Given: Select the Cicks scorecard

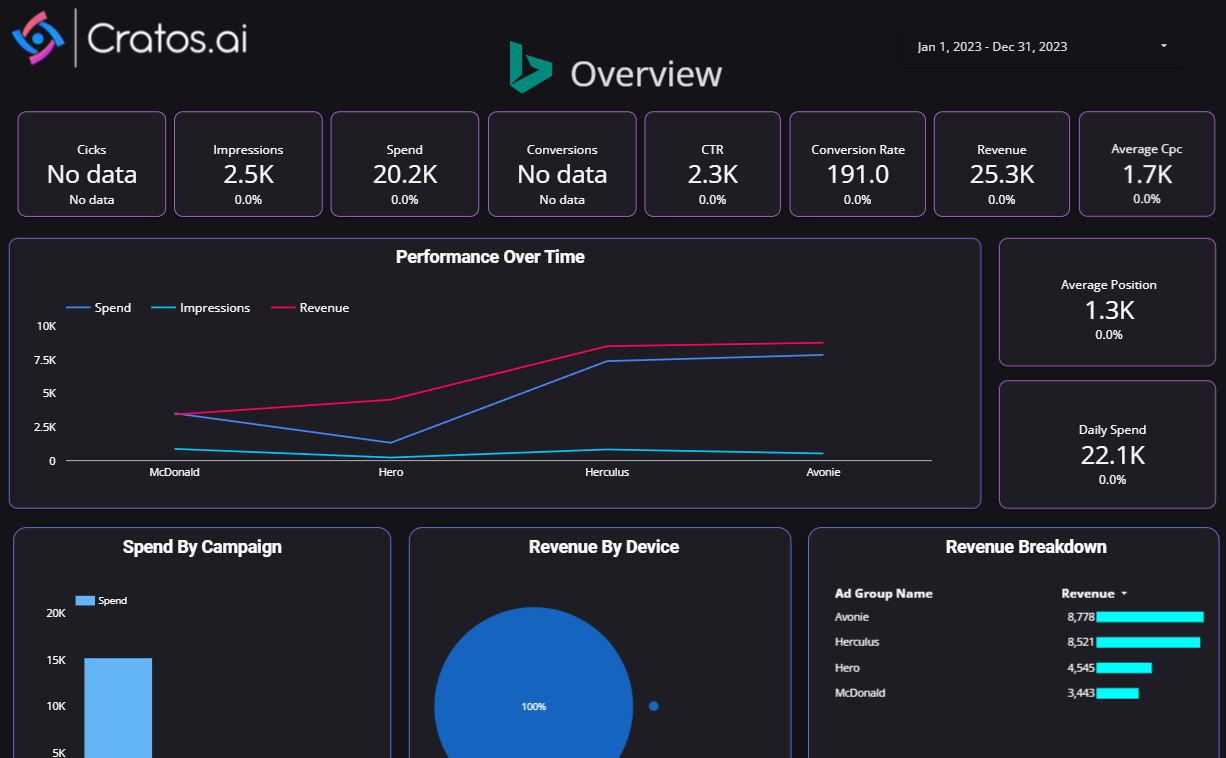Looking at the screenshot, I should pos(92,164).
